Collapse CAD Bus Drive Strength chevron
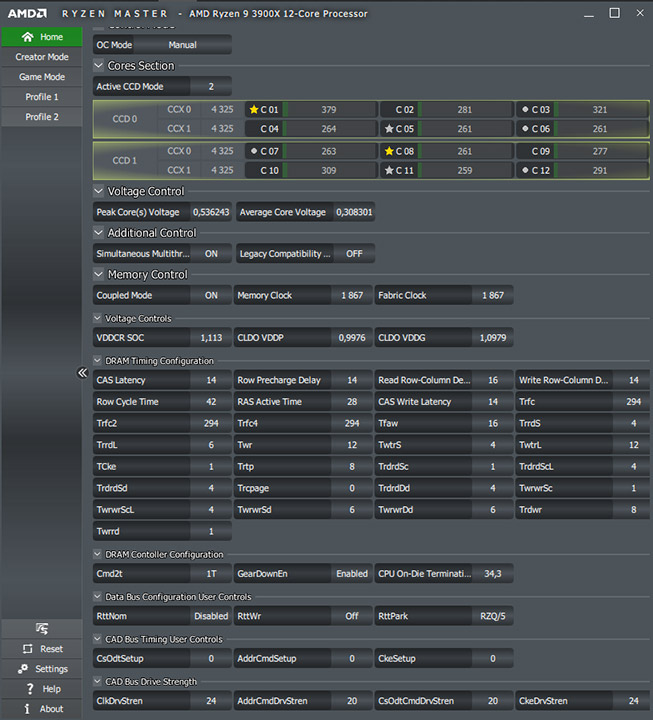This screenshot has height=720, width=653. click(x=97, y=681)
